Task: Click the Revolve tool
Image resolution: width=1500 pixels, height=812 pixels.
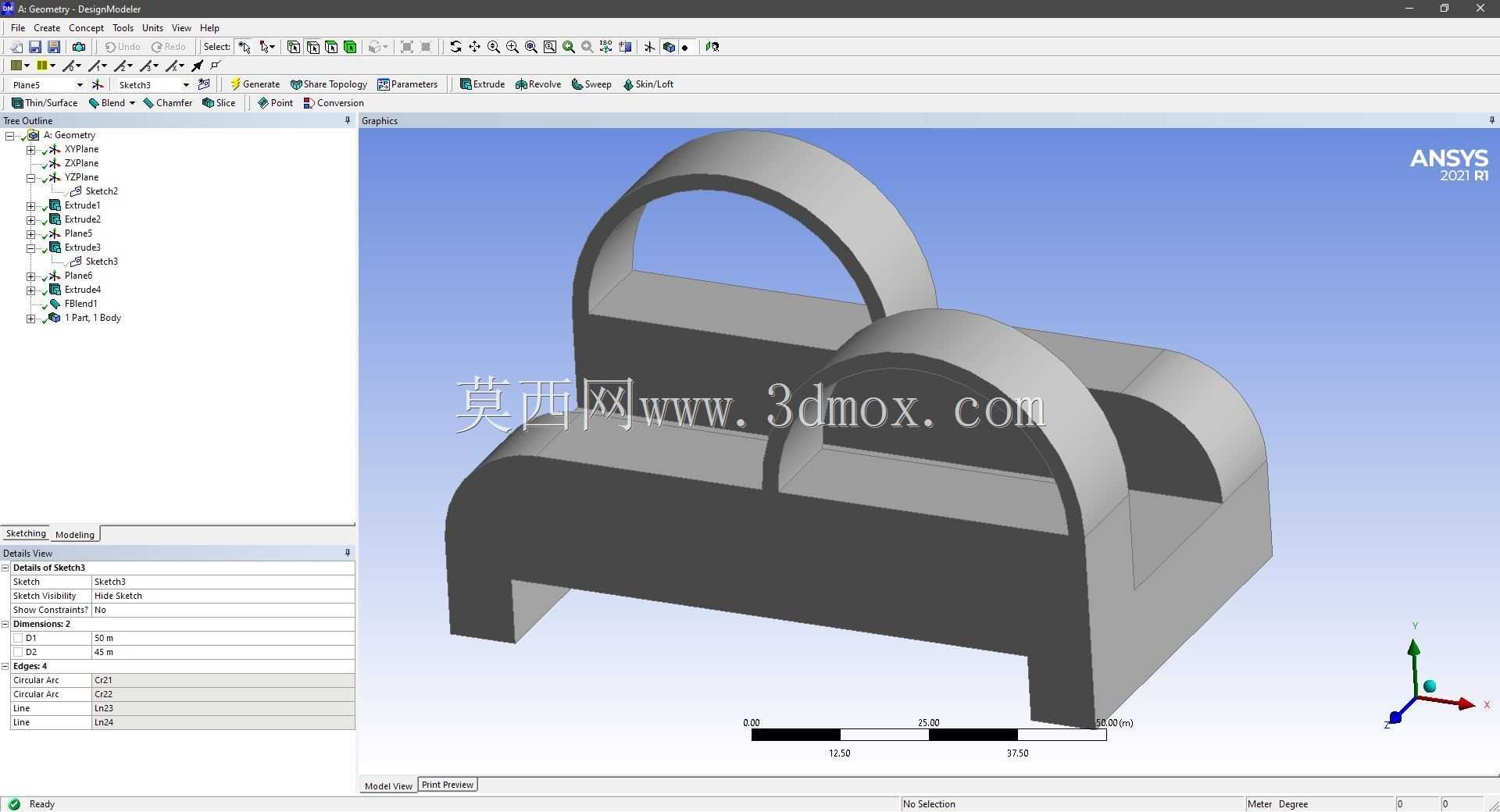Action: pyautogui.click(x=538, y=84)
